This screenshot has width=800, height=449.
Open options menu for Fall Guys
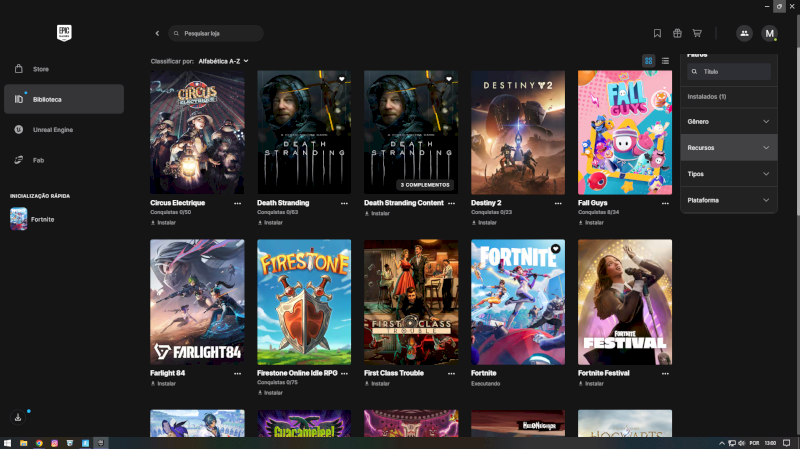point(665,203)
